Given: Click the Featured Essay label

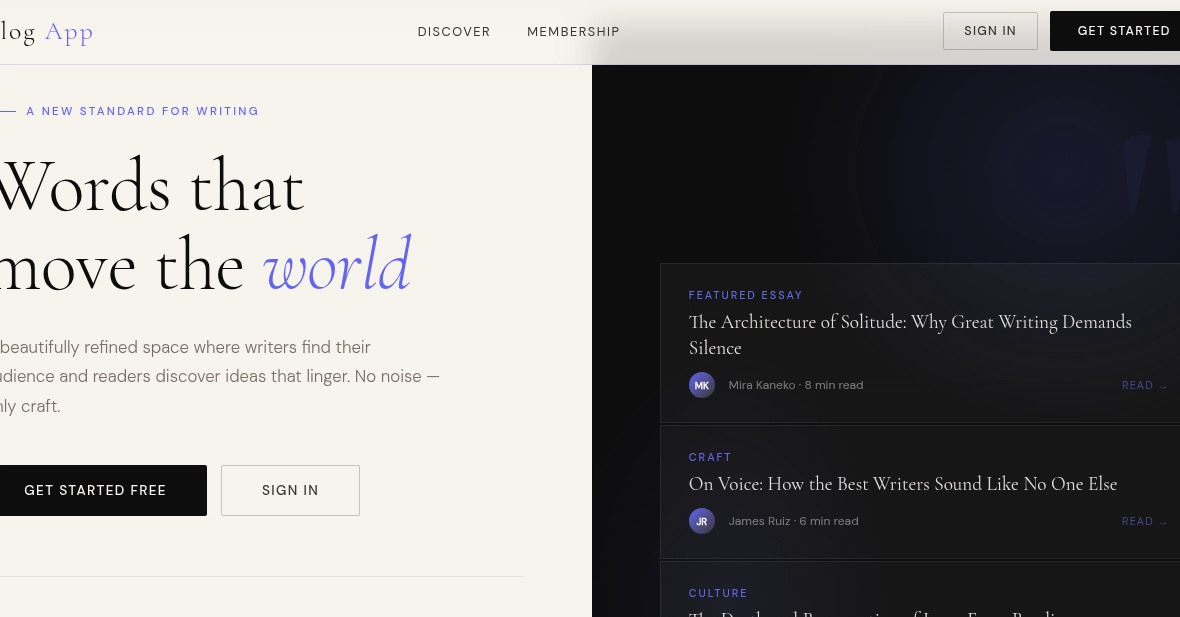Looking at the screenshot, I should pos(745,295).
